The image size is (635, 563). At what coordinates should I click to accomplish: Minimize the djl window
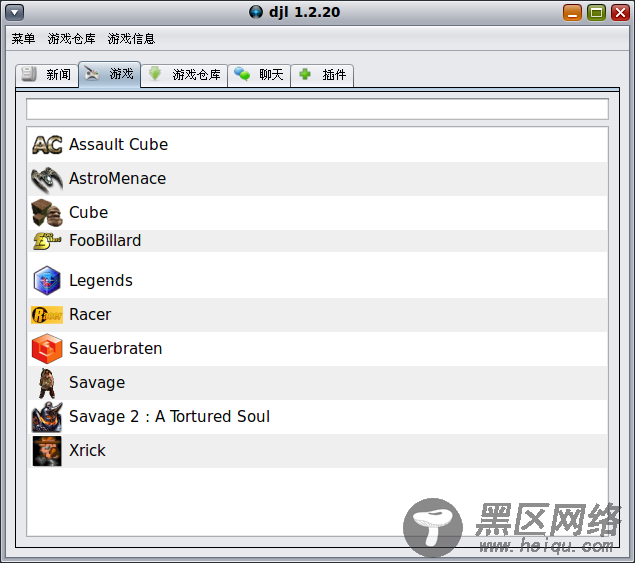tap(572, 13)
